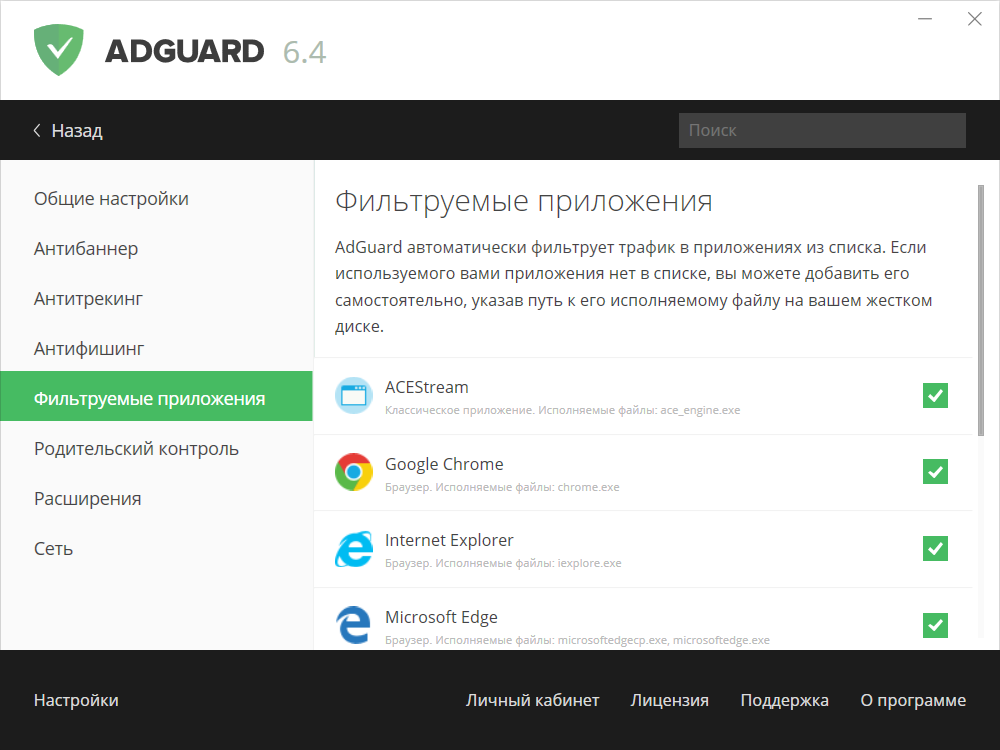Open Общие настройки section
1000x750 pixels.
click(156, 198)
